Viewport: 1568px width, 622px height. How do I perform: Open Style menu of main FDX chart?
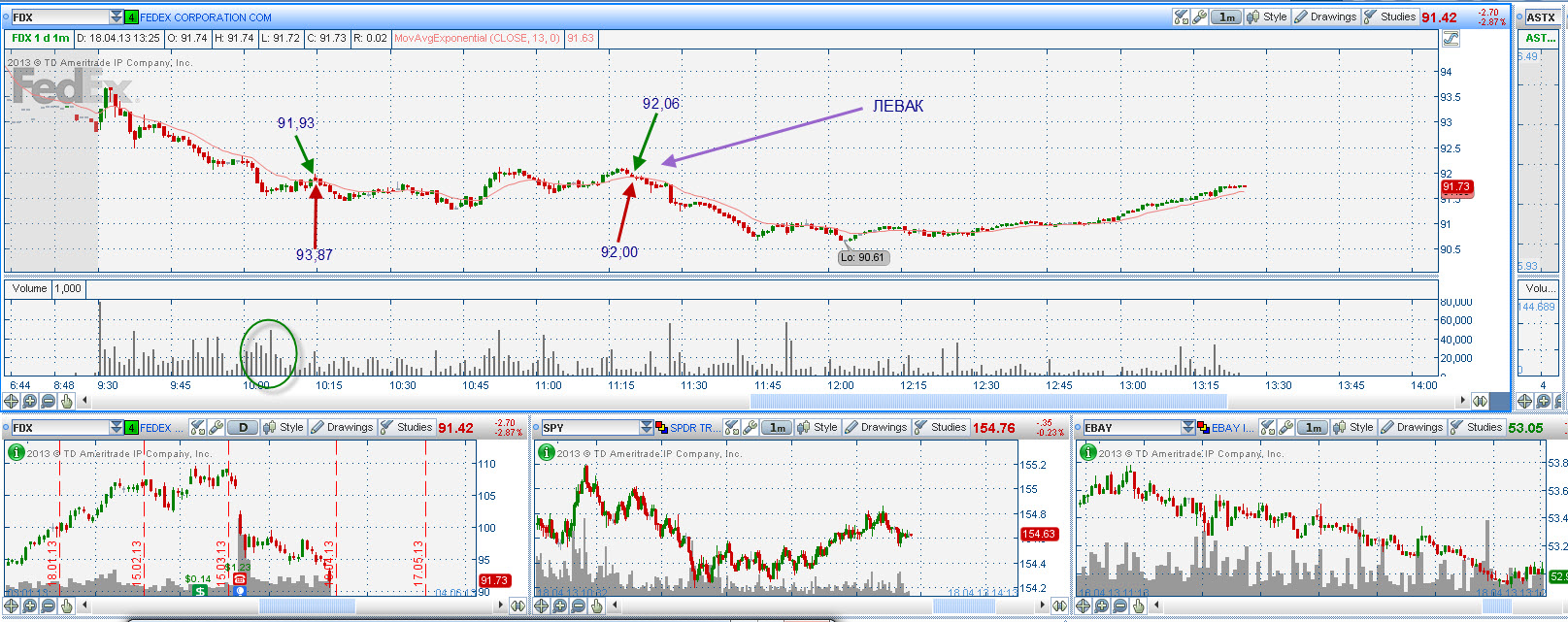(1267, 16)
